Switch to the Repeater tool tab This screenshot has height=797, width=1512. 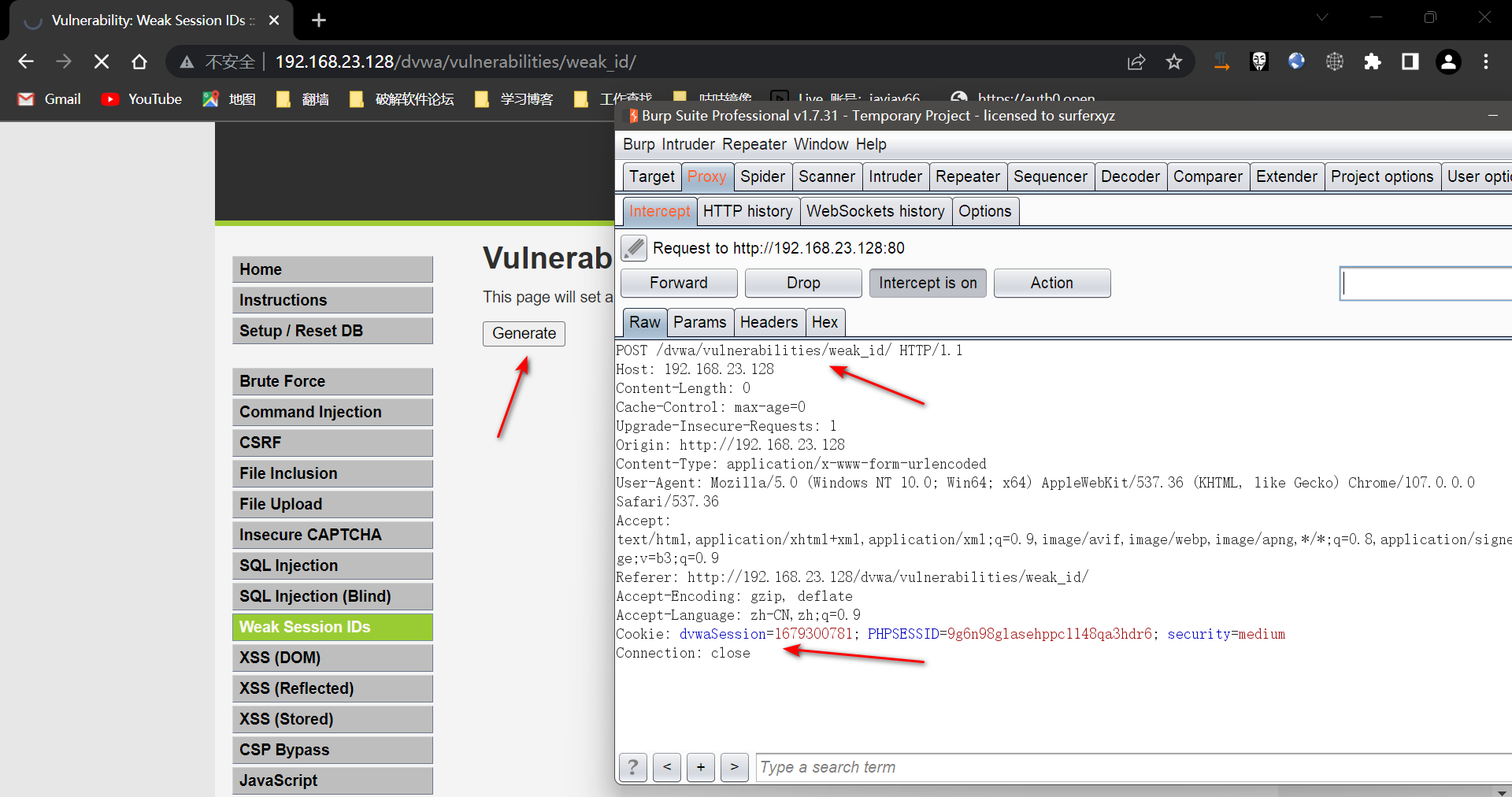tap(967, 176)
